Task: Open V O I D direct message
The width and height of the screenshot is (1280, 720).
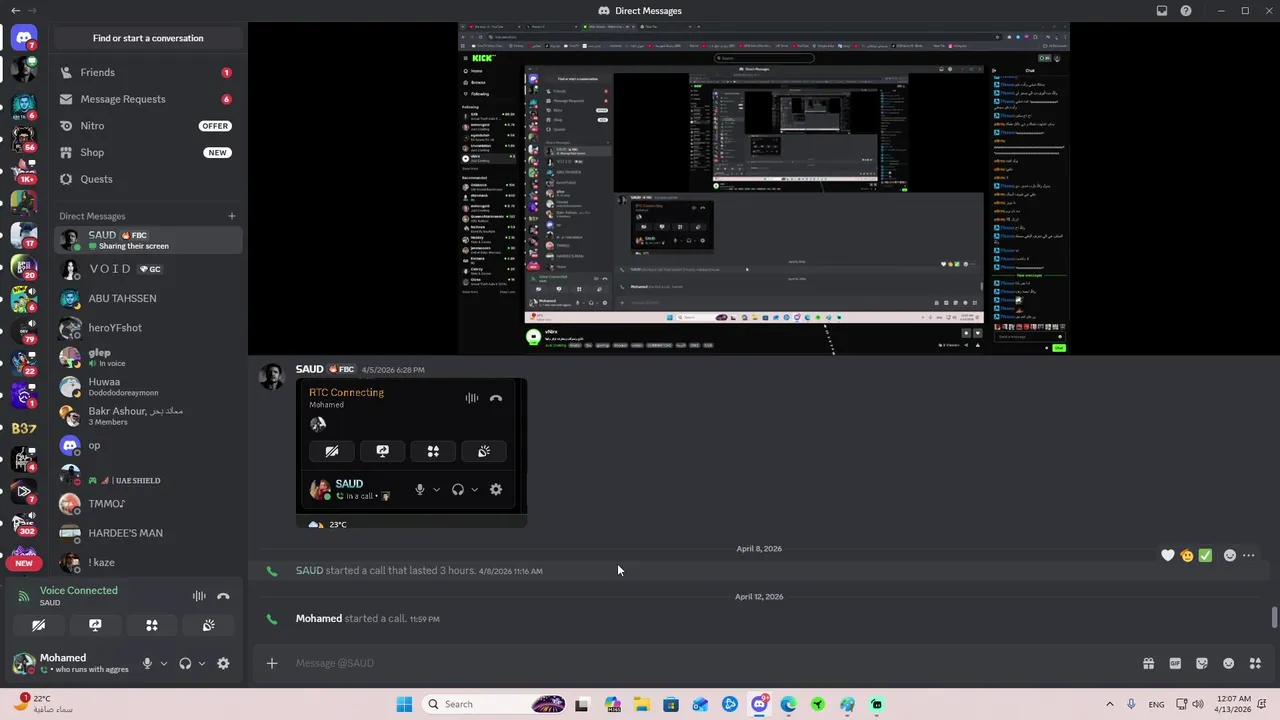Action: (148, 269)
